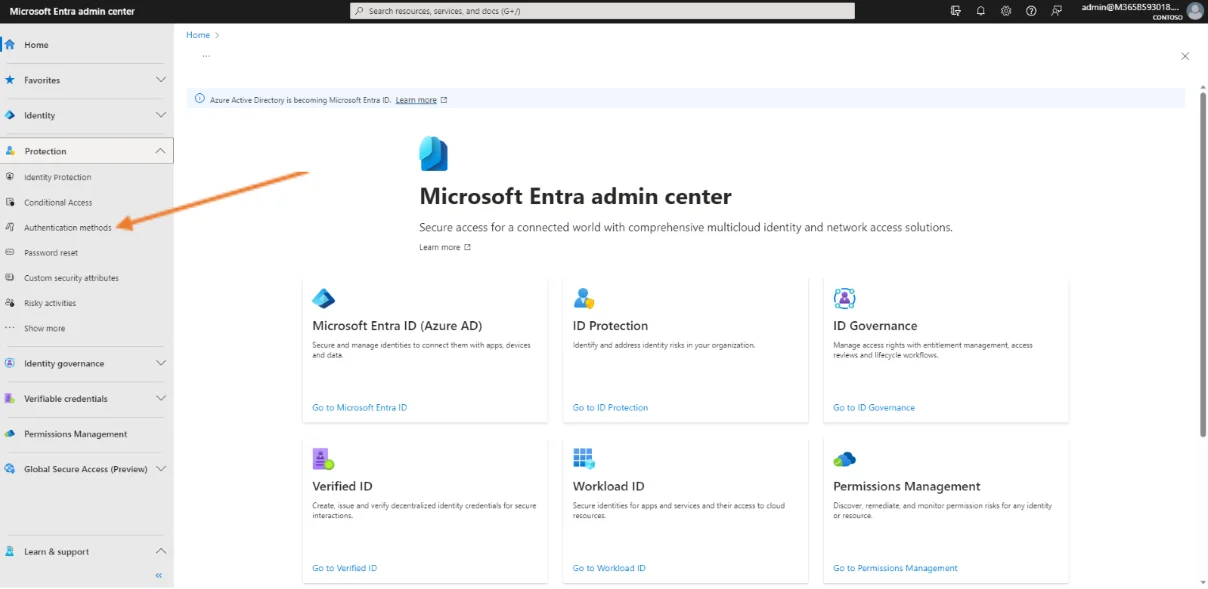This screenshot has width=1208, height=589.
Task: Select Conditional Access menu item
Action: click(58, 203)
